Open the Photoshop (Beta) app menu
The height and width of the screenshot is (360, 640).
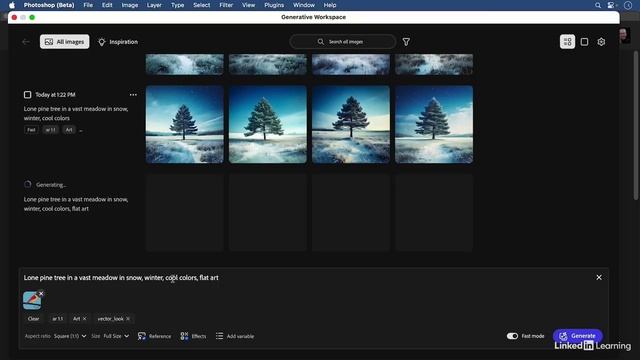pos(49,5)
